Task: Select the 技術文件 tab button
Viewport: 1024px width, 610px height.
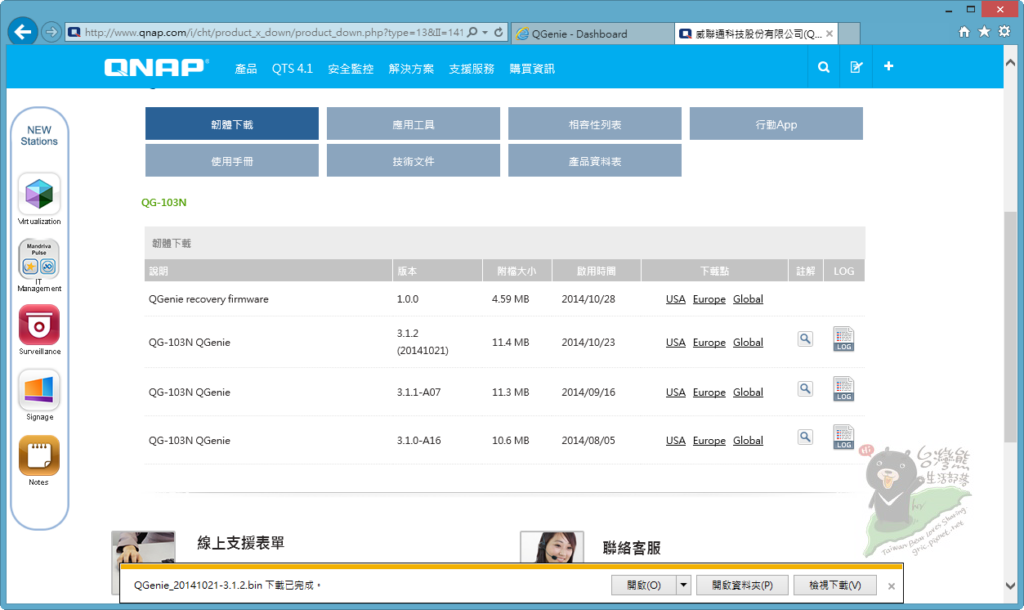Action: 413,161
